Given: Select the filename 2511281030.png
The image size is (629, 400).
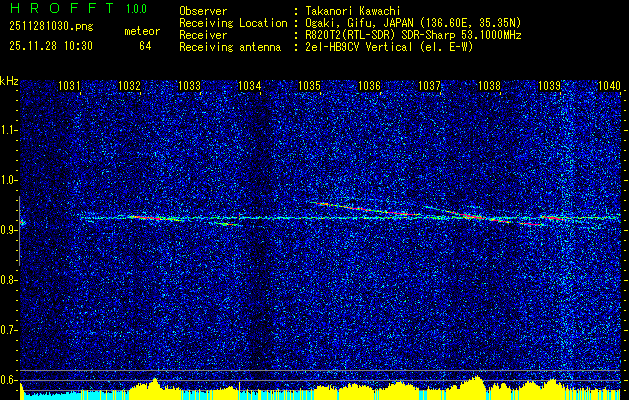Looking at the screenshot, I should coord(51,27).
